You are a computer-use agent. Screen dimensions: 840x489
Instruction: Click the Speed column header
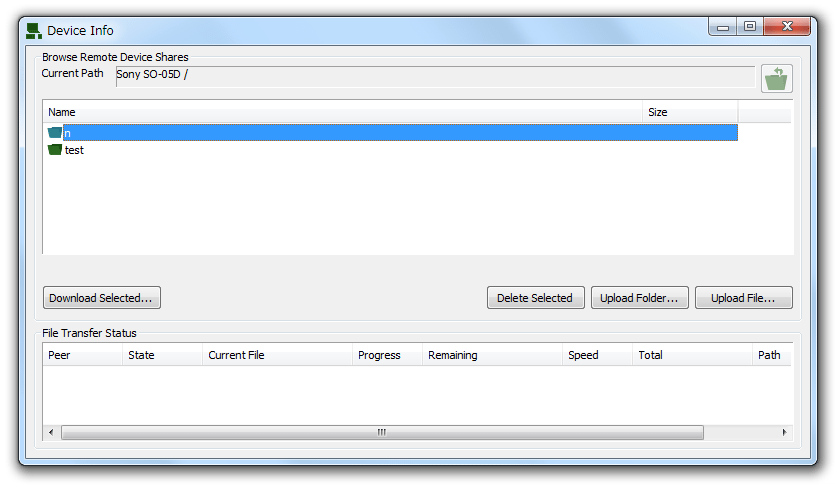pos(597,355)
